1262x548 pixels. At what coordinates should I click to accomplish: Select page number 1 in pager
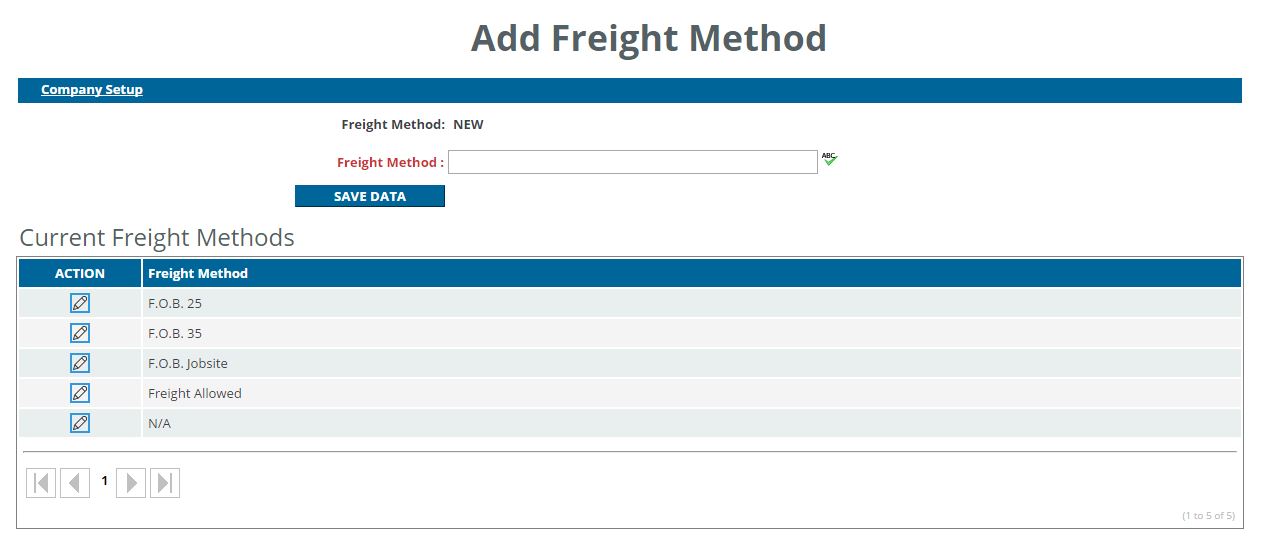point(104,481)
